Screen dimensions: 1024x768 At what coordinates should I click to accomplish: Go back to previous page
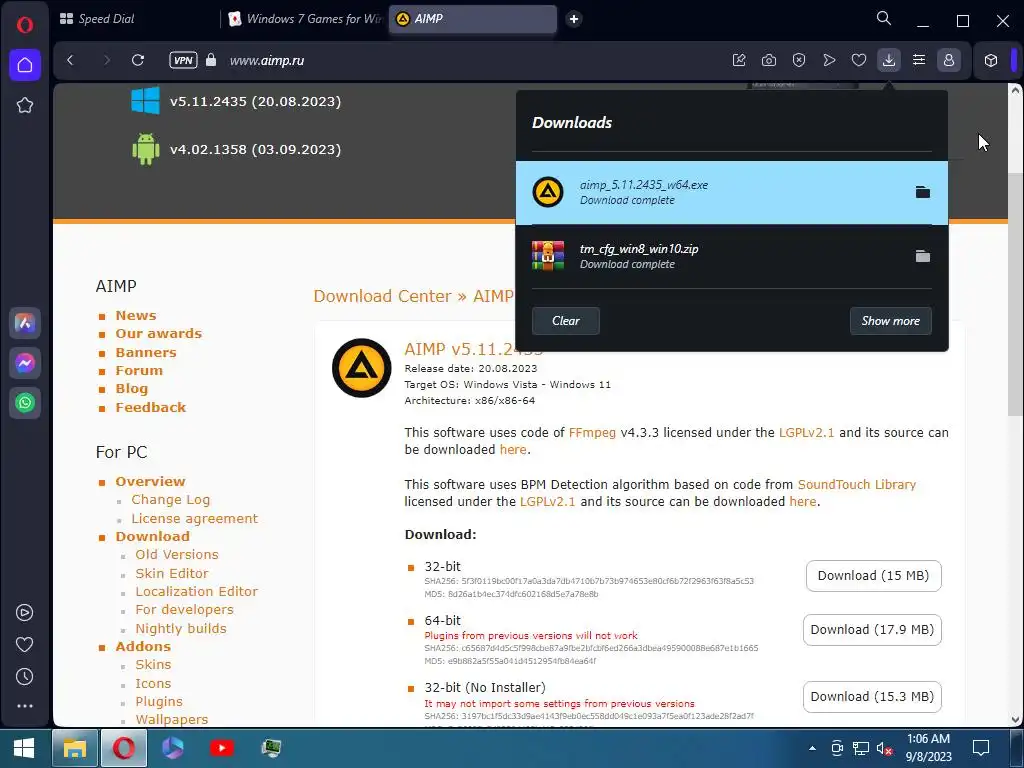click(71, 60)
